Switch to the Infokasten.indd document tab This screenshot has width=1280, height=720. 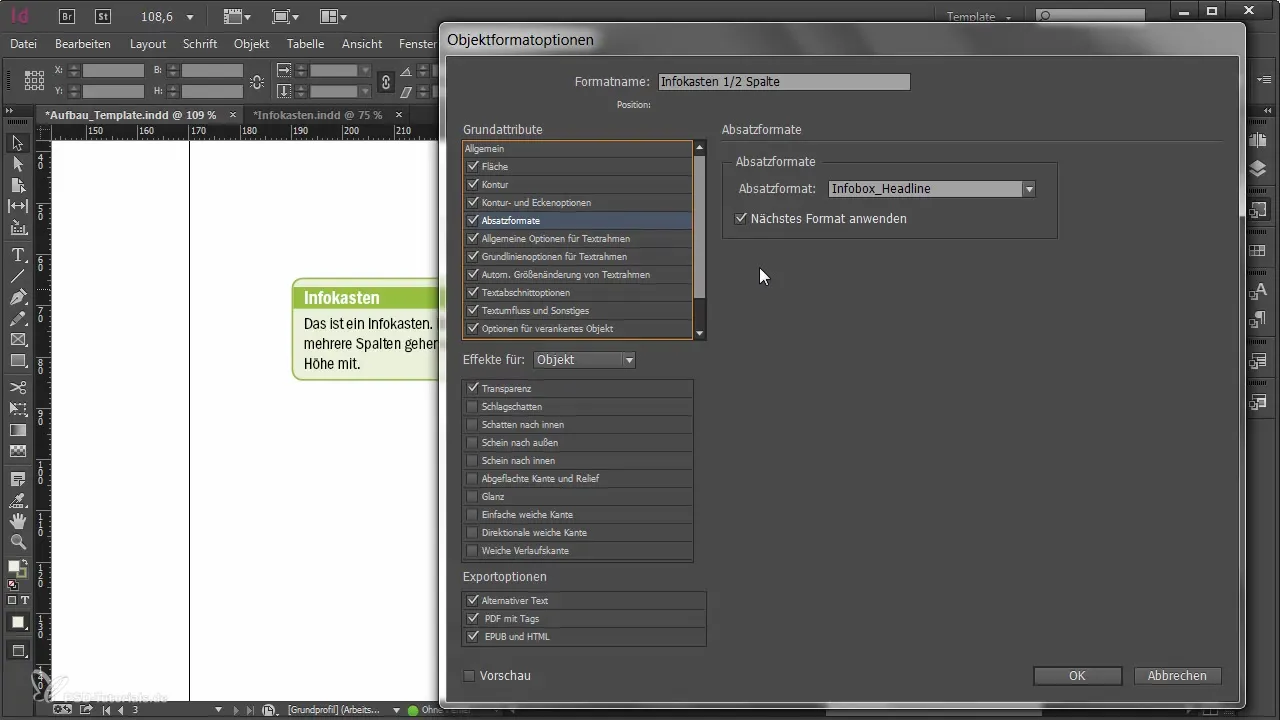pyautogui.click(x=318, y=115)
